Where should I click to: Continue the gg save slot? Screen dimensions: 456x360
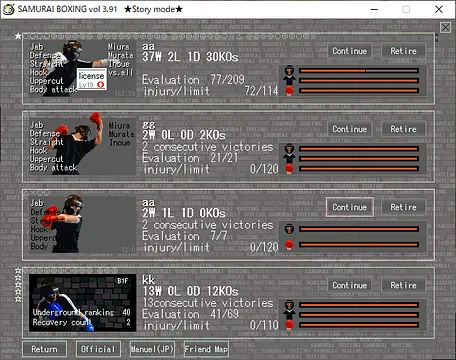[349, 129]
